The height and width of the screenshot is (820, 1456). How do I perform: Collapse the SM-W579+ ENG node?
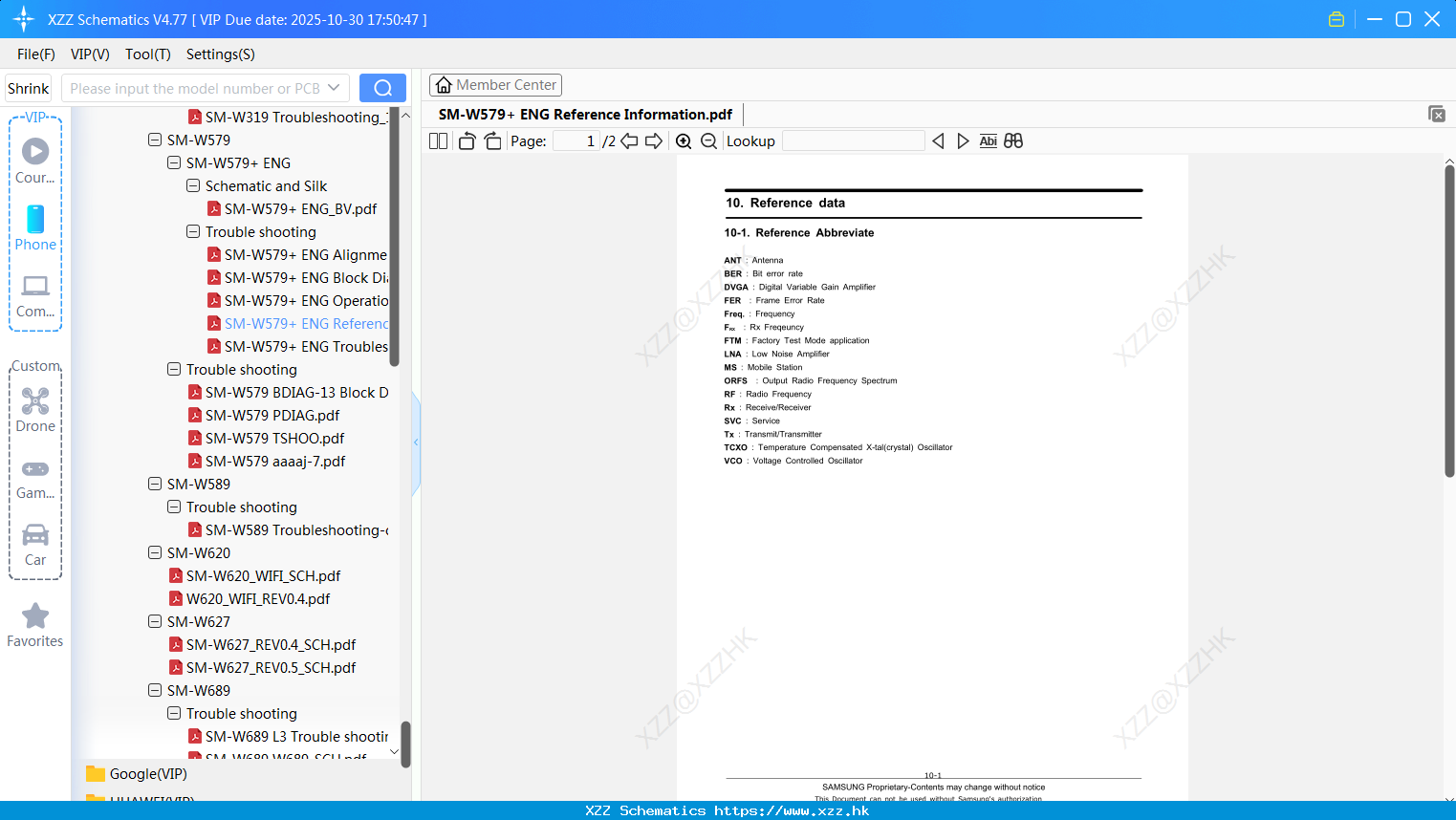point(174,162)
